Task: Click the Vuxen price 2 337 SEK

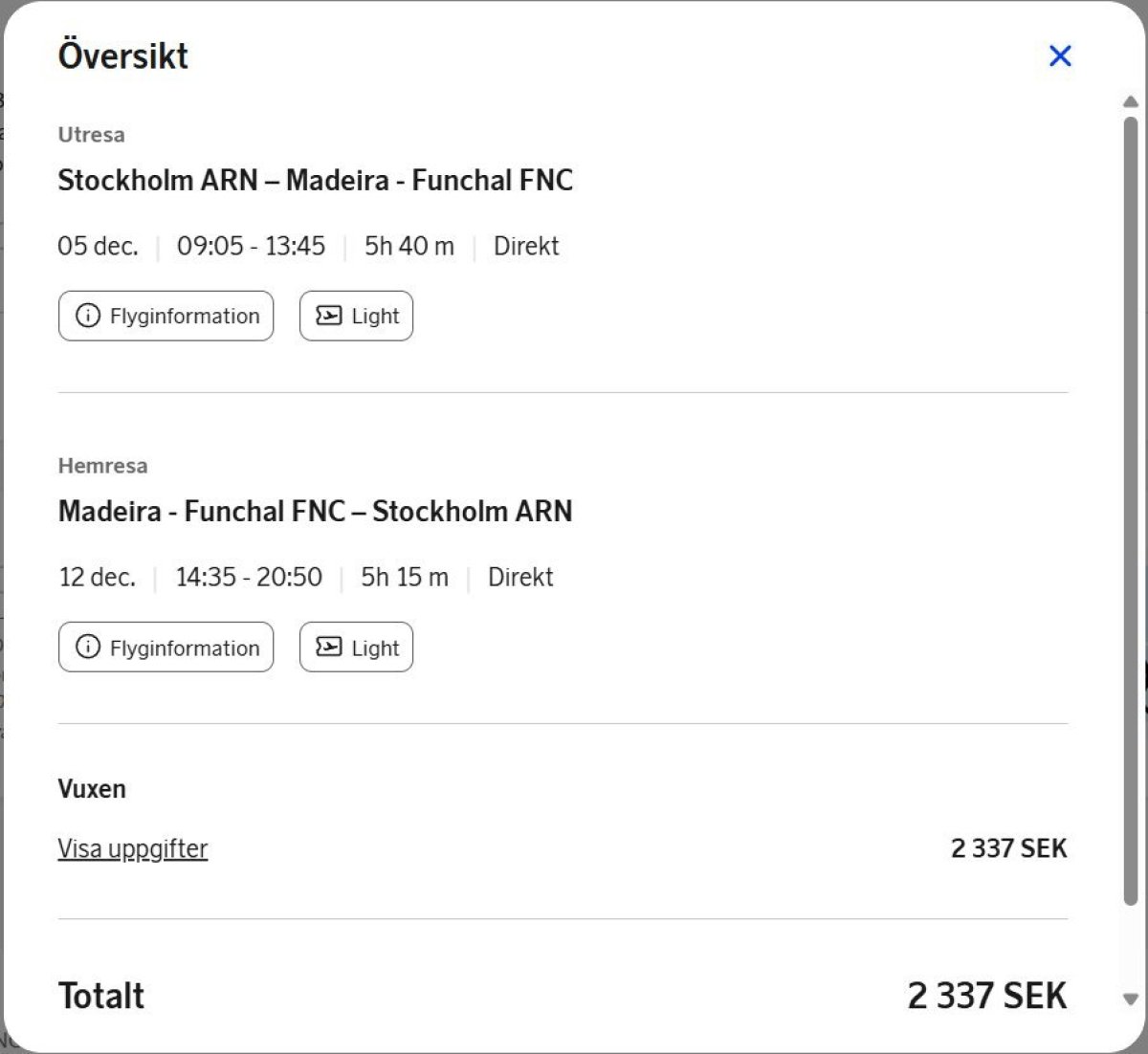Action: (x=1009, y=847)
